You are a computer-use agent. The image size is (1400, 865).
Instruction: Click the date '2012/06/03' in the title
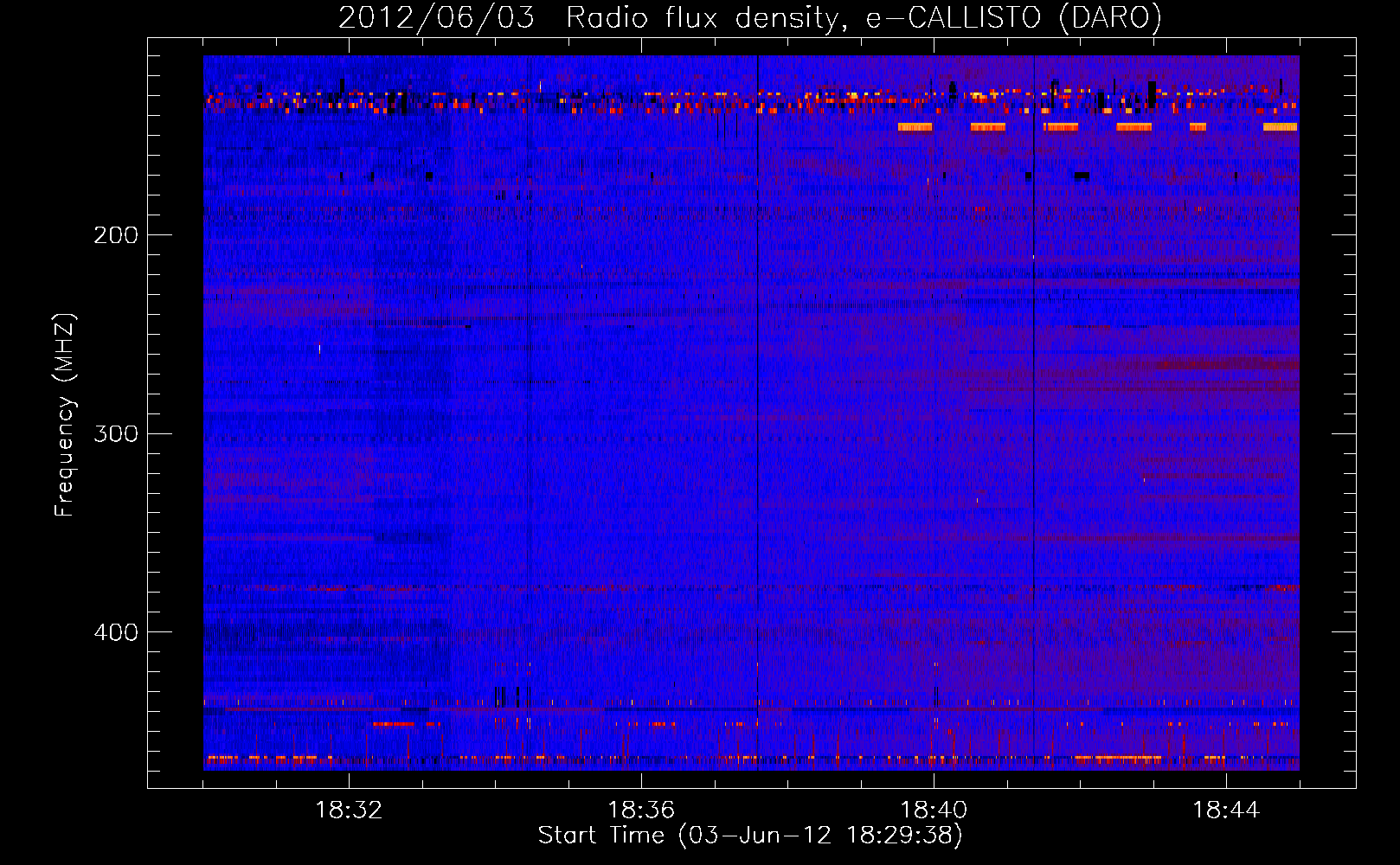click(x=436, y=18)
